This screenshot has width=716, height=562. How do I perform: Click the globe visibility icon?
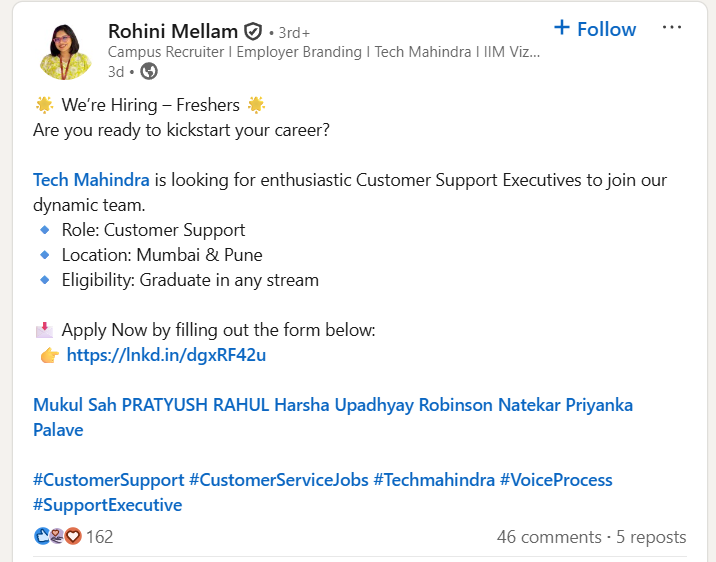pyautogui.click(x=149, y=71)
